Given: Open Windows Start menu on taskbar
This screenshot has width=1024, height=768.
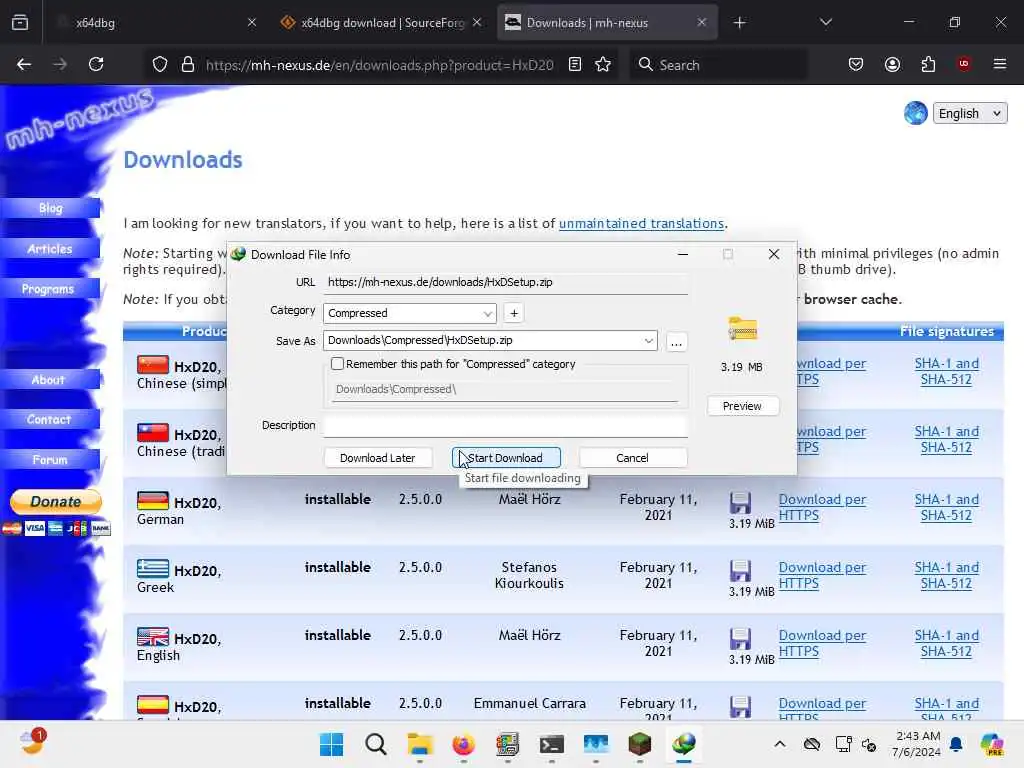Looking at the screenshot, I should [x=332, y=744].
